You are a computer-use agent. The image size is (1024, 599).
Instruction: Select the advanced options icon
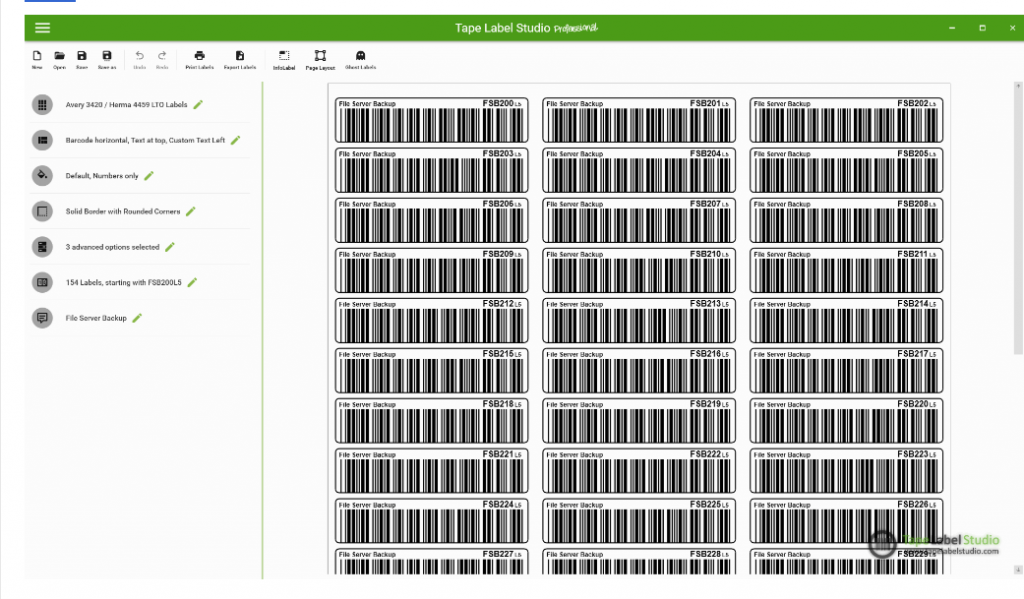point(42,247)
